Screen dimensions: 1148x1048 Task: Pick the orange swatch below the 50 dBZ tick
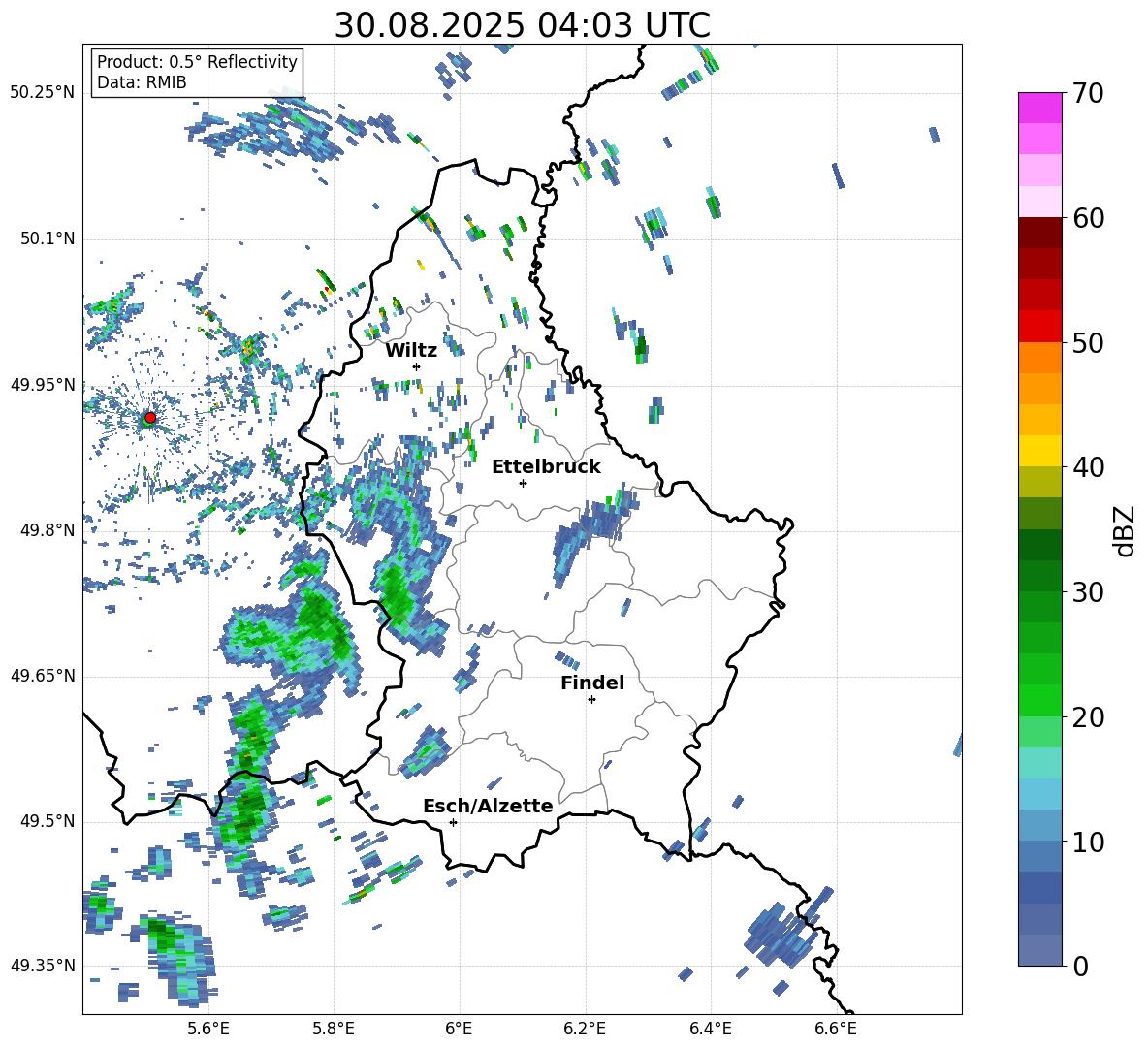(1039, 357)
